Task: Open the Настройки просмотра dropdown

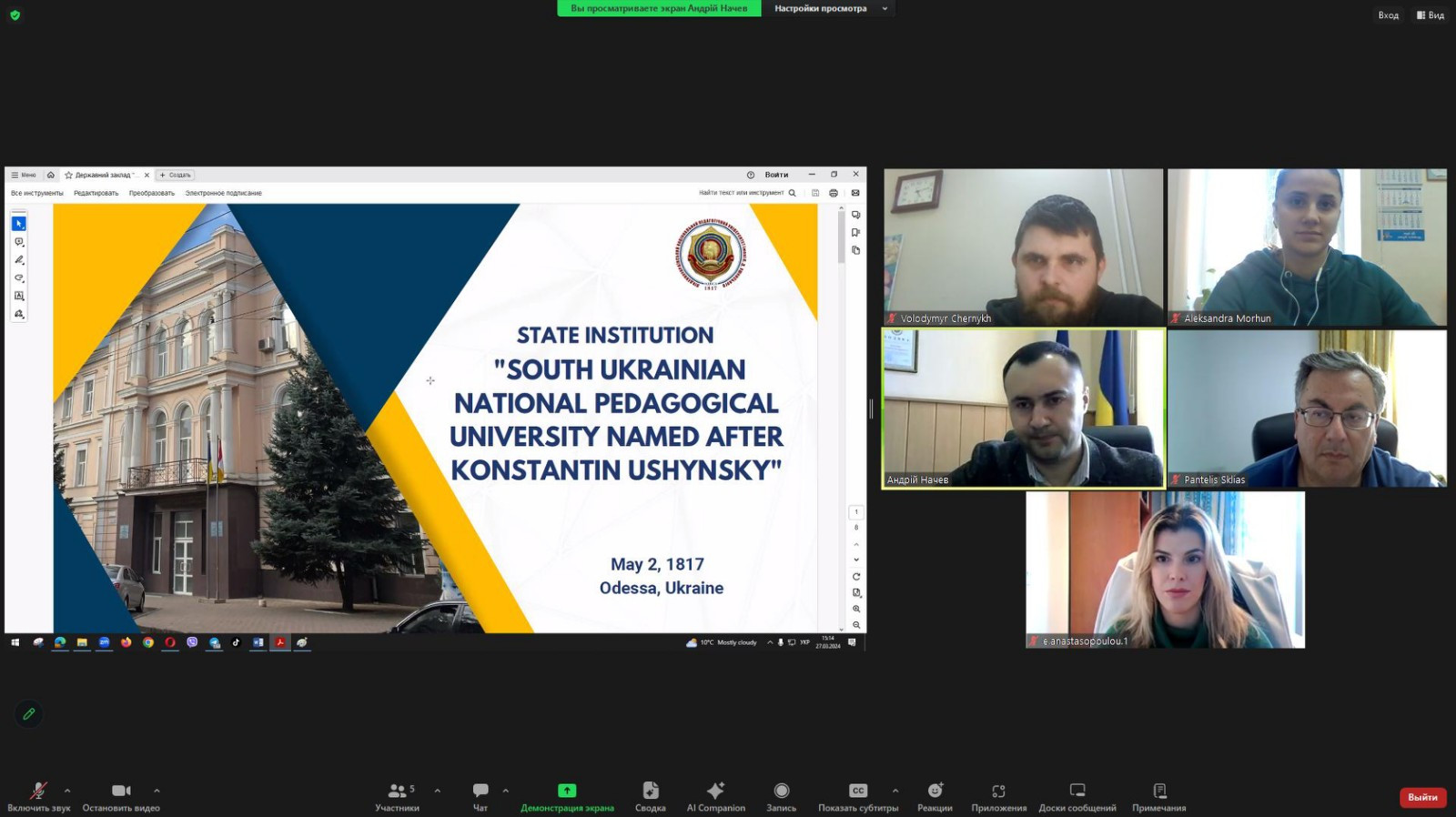Action: coord(828,8)
